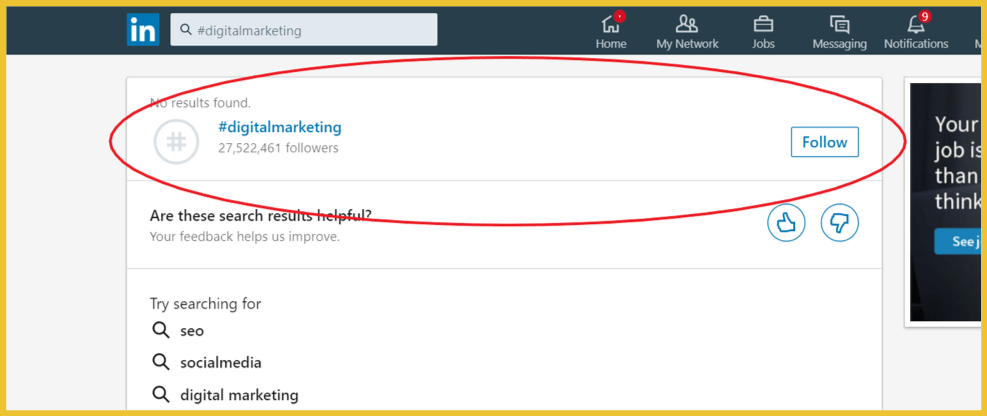Open My Network

(687, 31)
